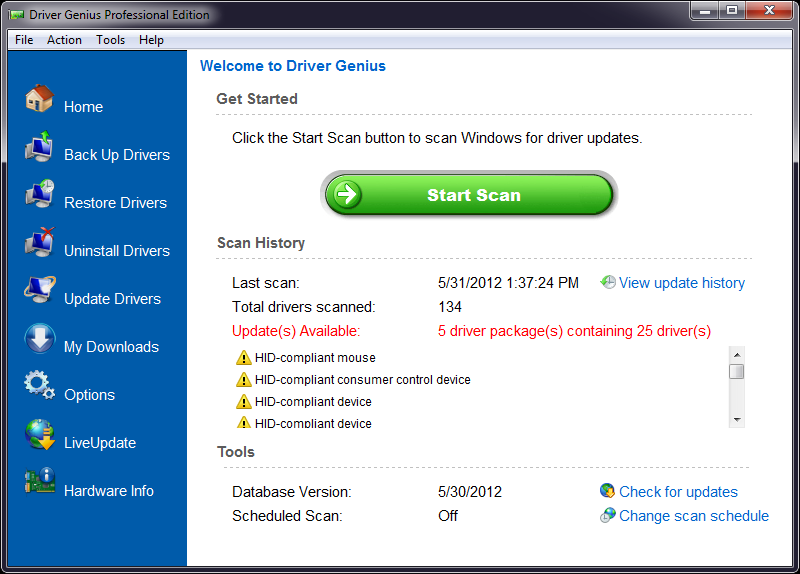
Task: Click warning icon next to consumer control device
Action: pyautogui.click(x=243, y=380)
